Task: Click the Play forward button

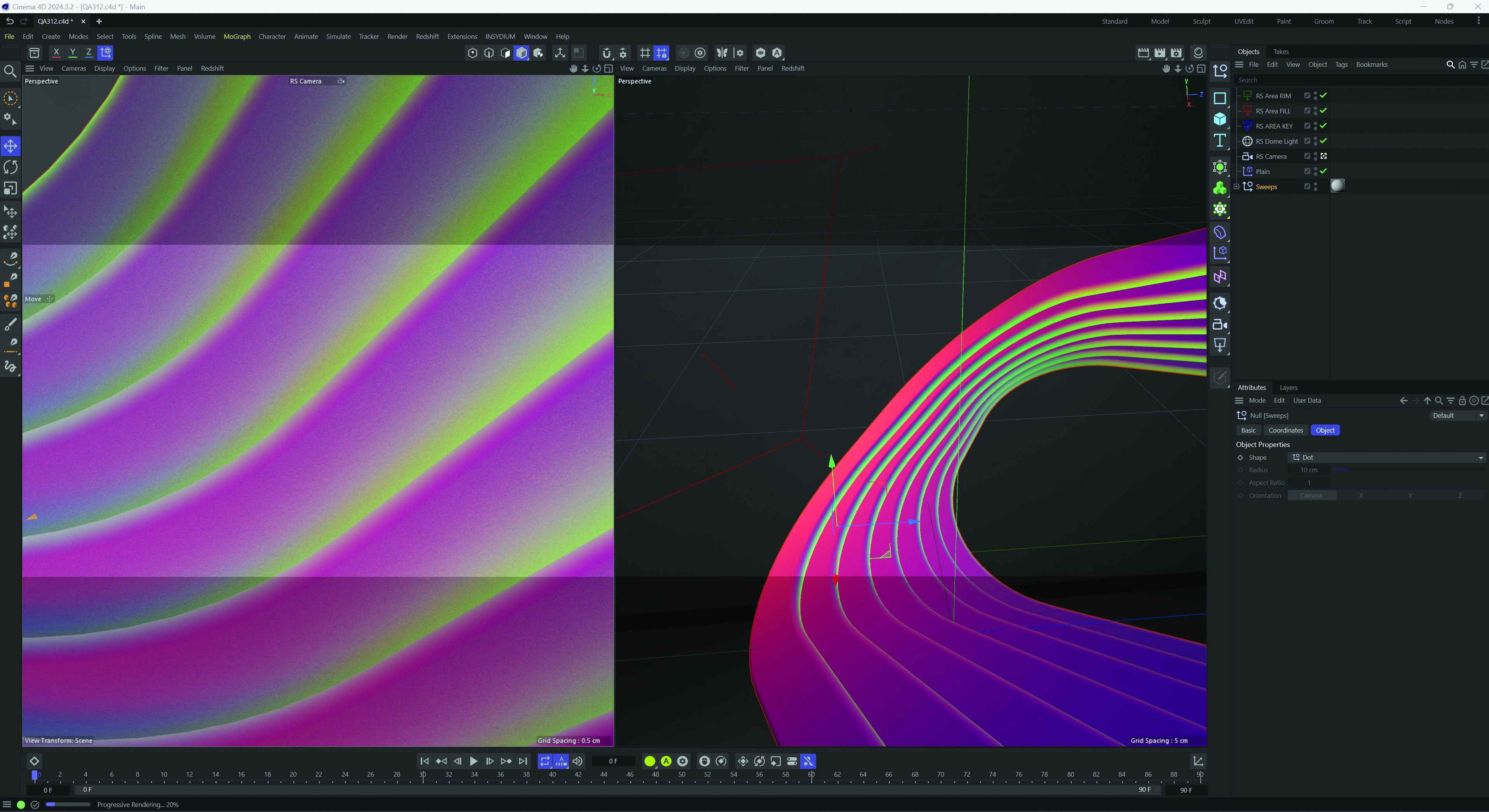Action: click(473, 761)
